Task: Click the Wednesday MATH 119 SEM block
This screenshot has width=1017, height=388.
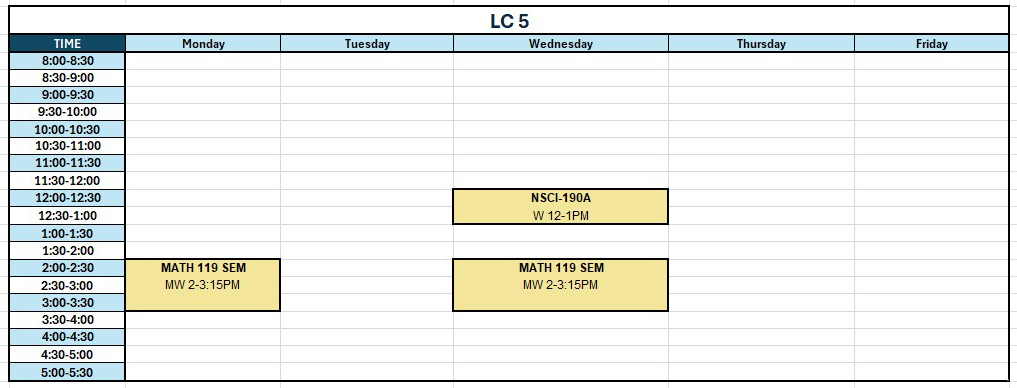Action: click(560, 285)
